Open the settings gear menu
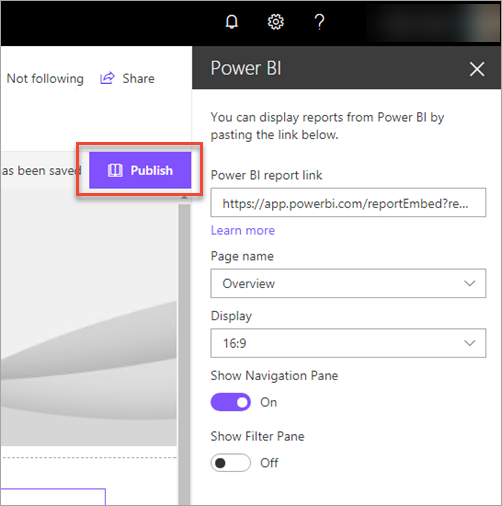 [276, 22]
